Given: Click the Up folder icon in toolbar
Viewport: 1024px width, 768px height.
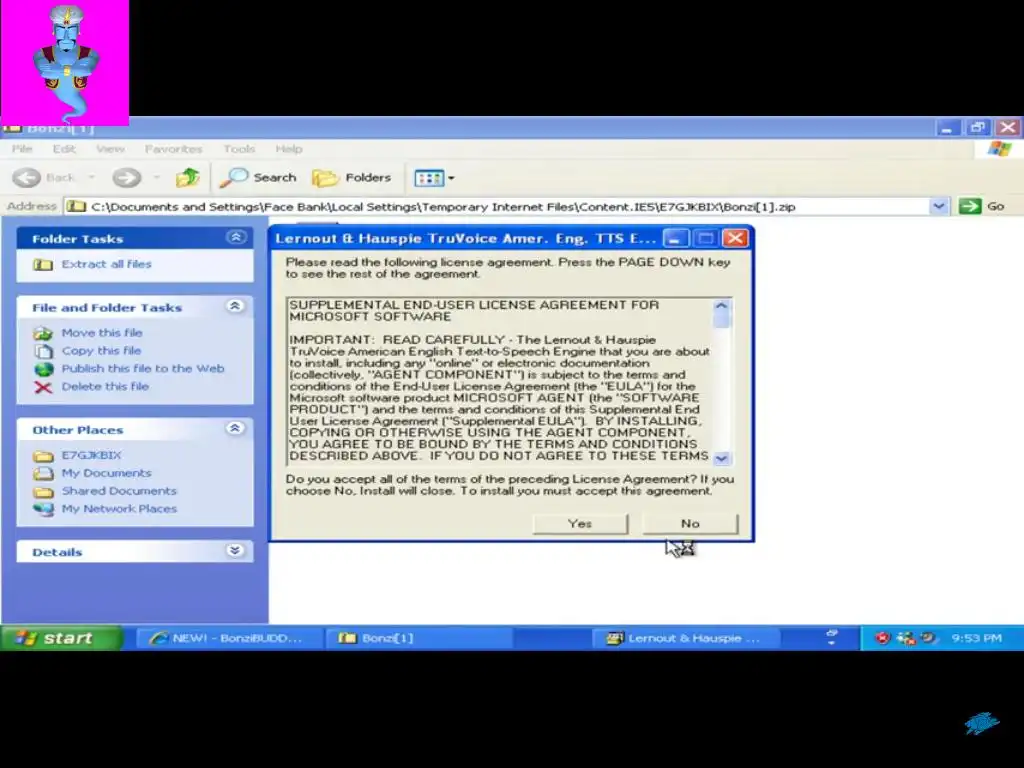Looking at the screenshot, I should (187, 178).
